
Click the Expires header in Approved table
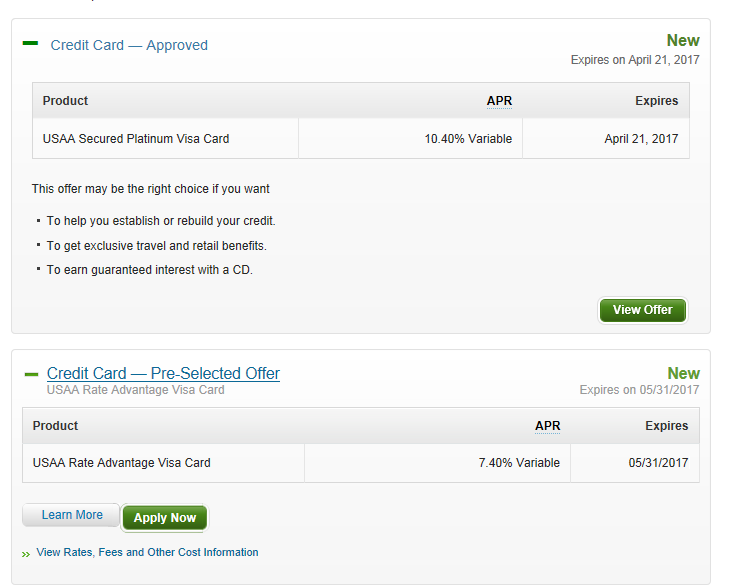pos(656,101)
